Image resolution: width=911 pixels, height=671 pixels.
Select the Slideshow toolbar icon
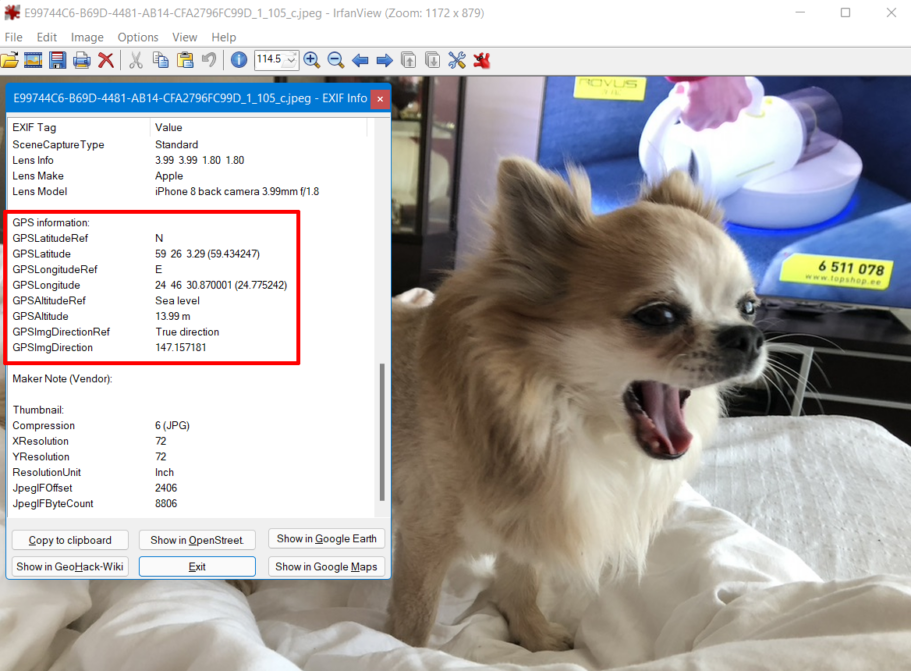pyautogui.click(x=32, y=60)
